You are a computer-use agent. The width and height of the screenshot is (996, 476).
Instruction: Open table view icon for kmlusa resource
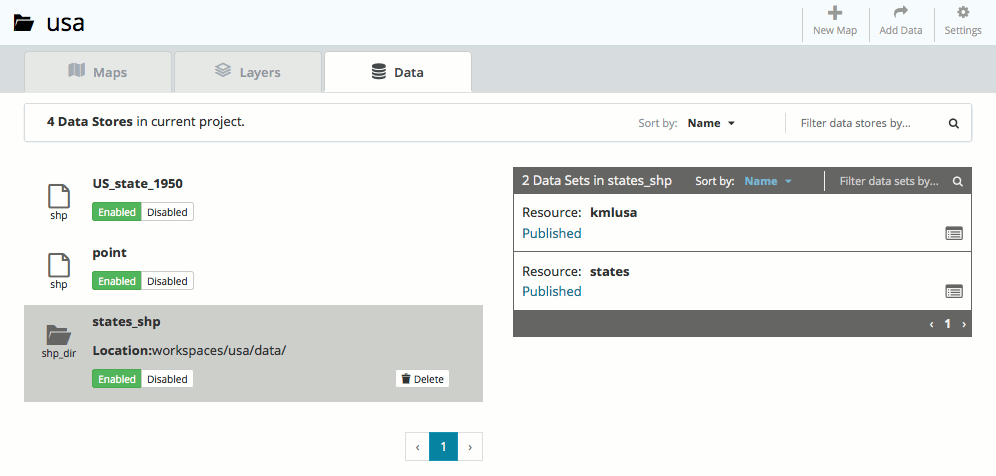coord(953,233)
